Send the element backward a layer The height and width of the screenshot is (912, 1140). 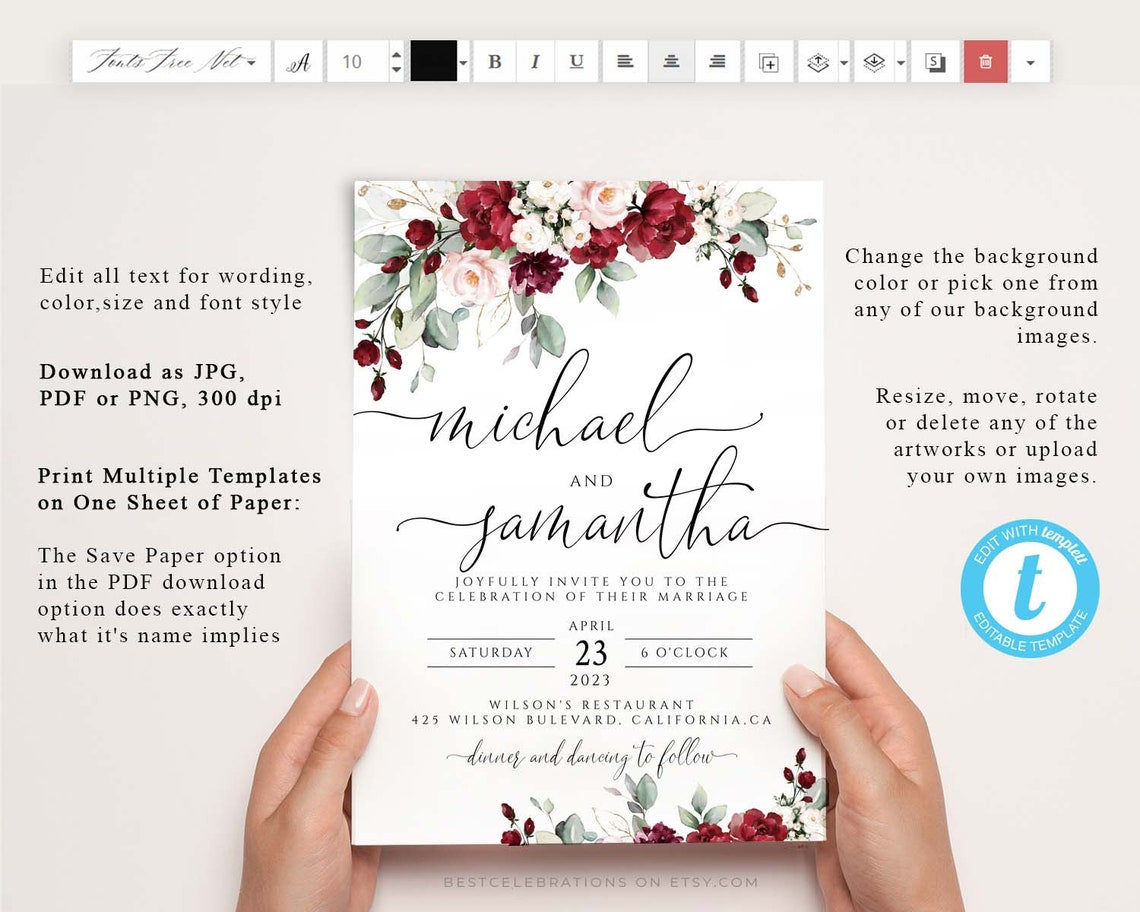[x=872, y=61]
